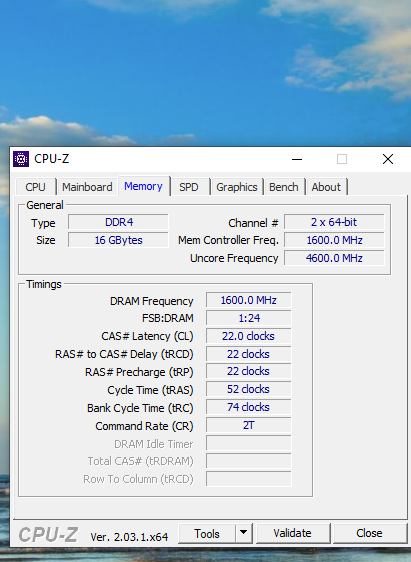Open the Bench tab

click(x=284, y=187)
